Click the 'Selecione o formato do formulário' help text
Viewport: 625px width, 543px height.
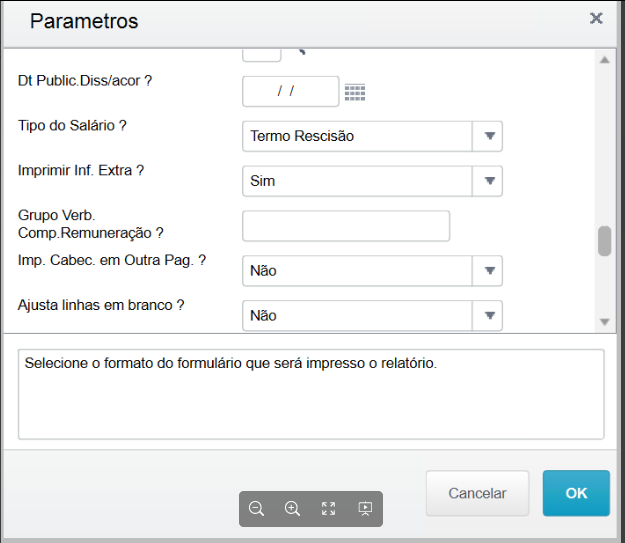click(231, 363)
